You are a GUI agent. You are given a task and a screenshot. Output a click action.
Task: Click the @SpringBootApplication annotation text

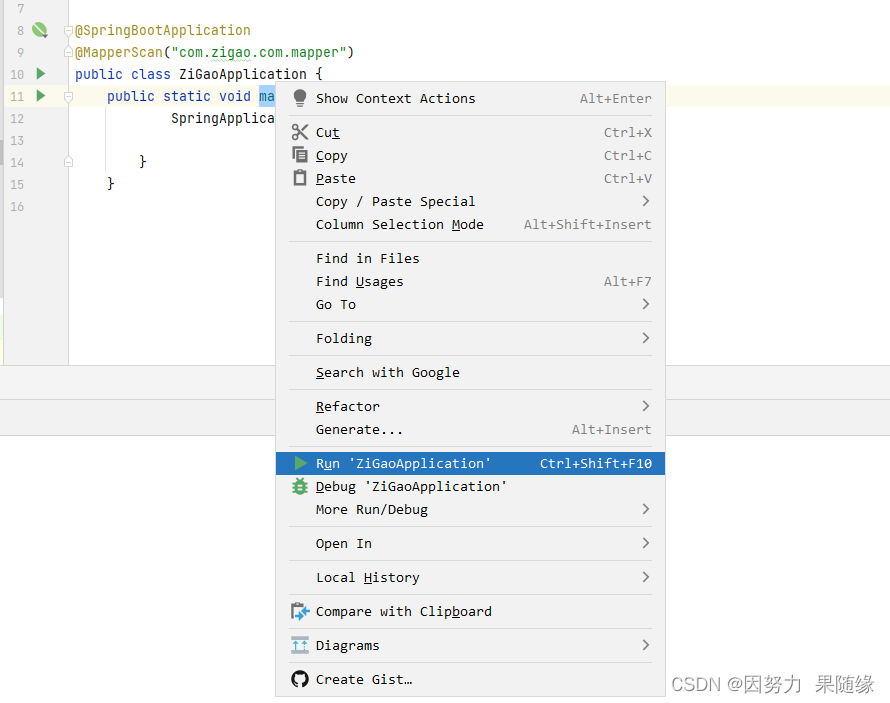163,30
